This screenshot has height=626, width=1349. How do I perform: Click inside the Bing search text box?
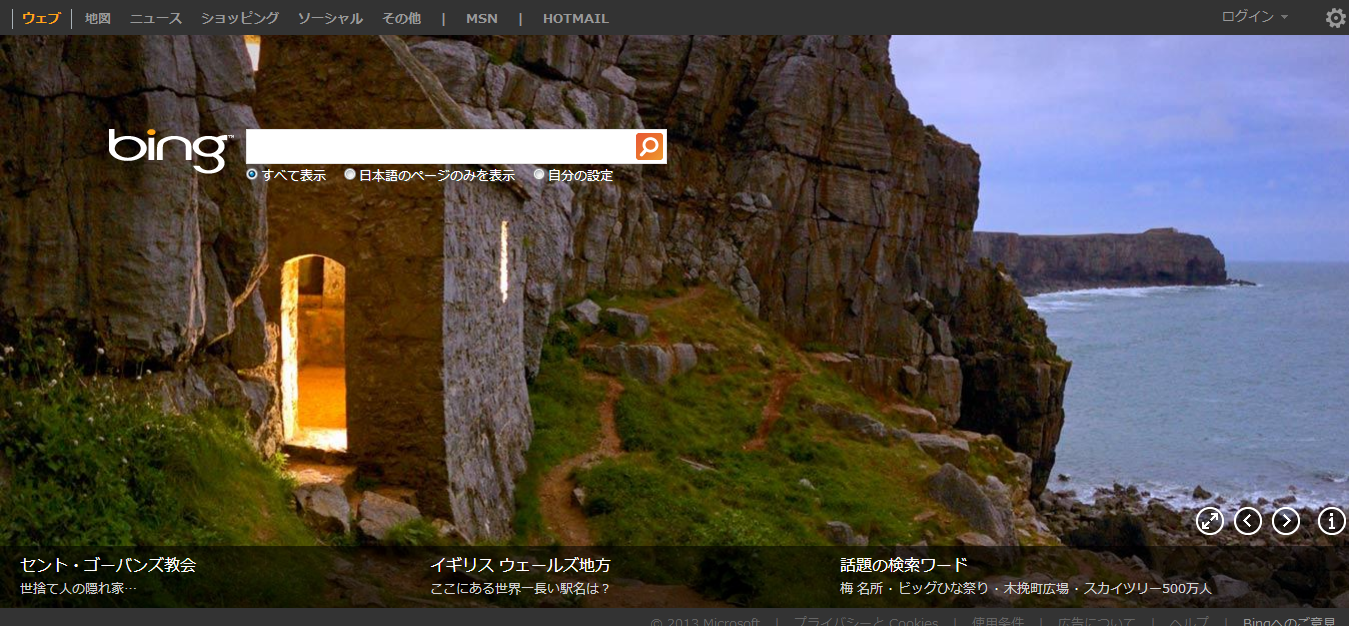pos(440,146)
